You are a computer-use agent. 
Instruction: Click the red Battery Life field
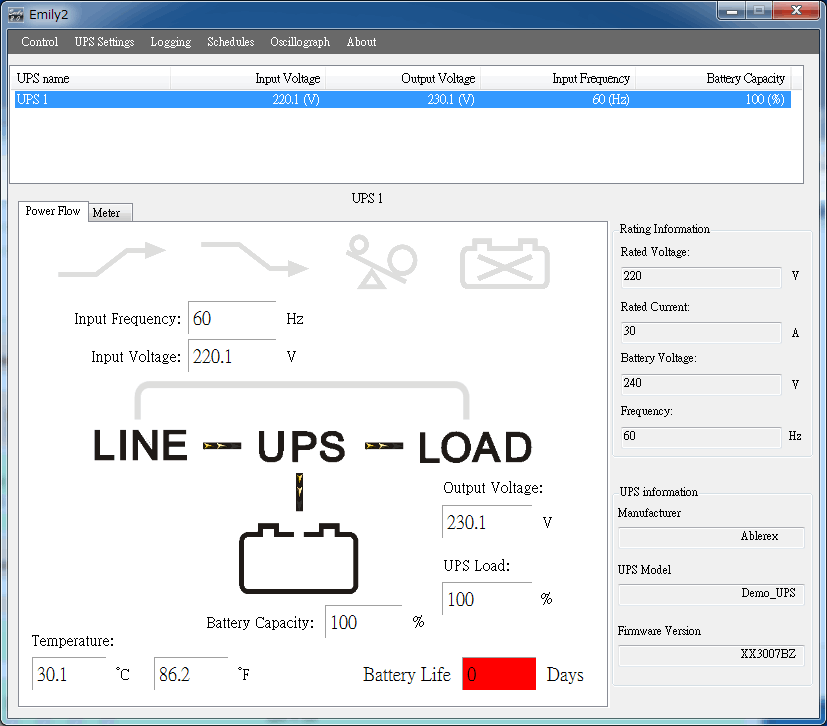point(498,674)
